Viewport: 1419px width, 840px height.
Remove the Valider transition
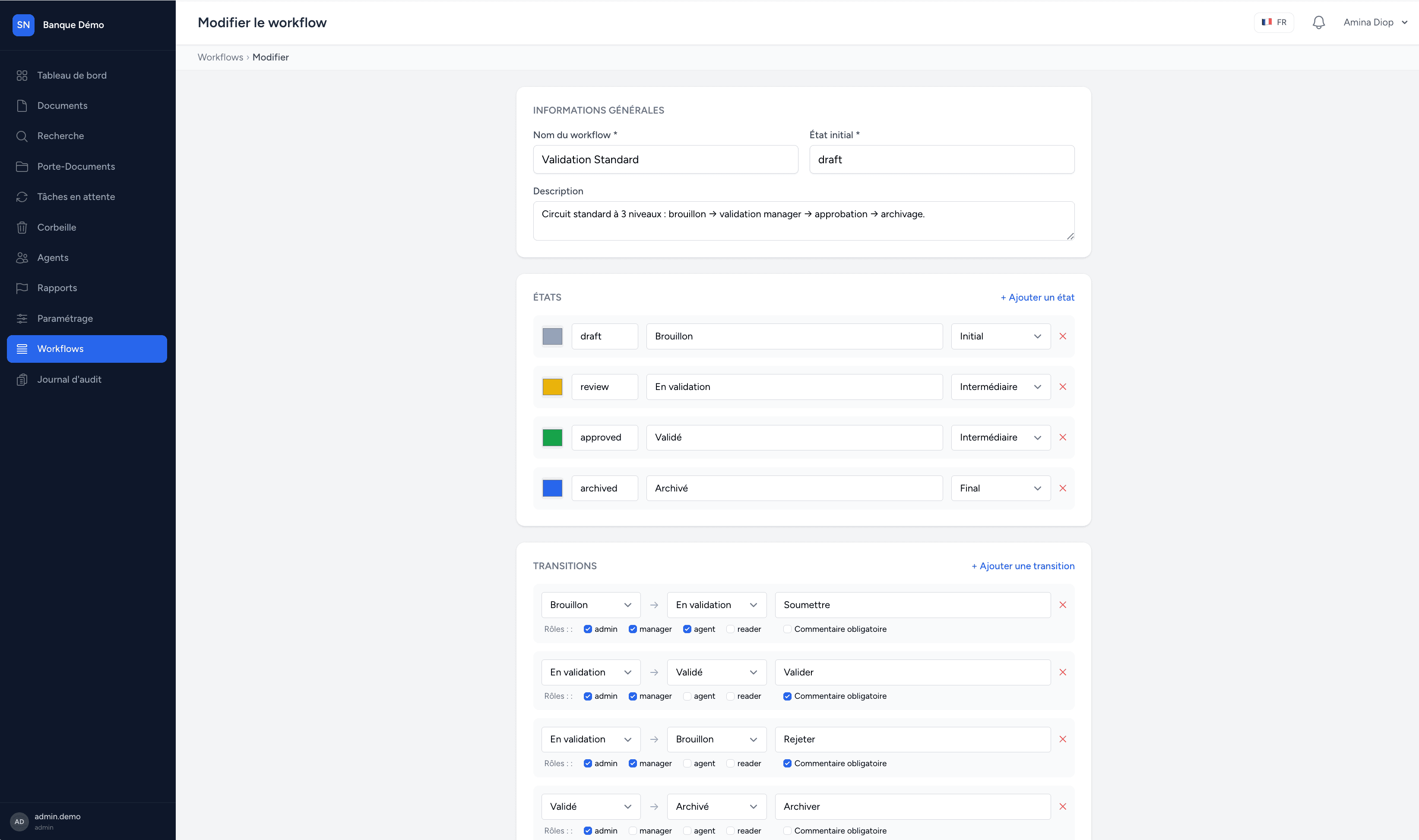point(1063,672)
